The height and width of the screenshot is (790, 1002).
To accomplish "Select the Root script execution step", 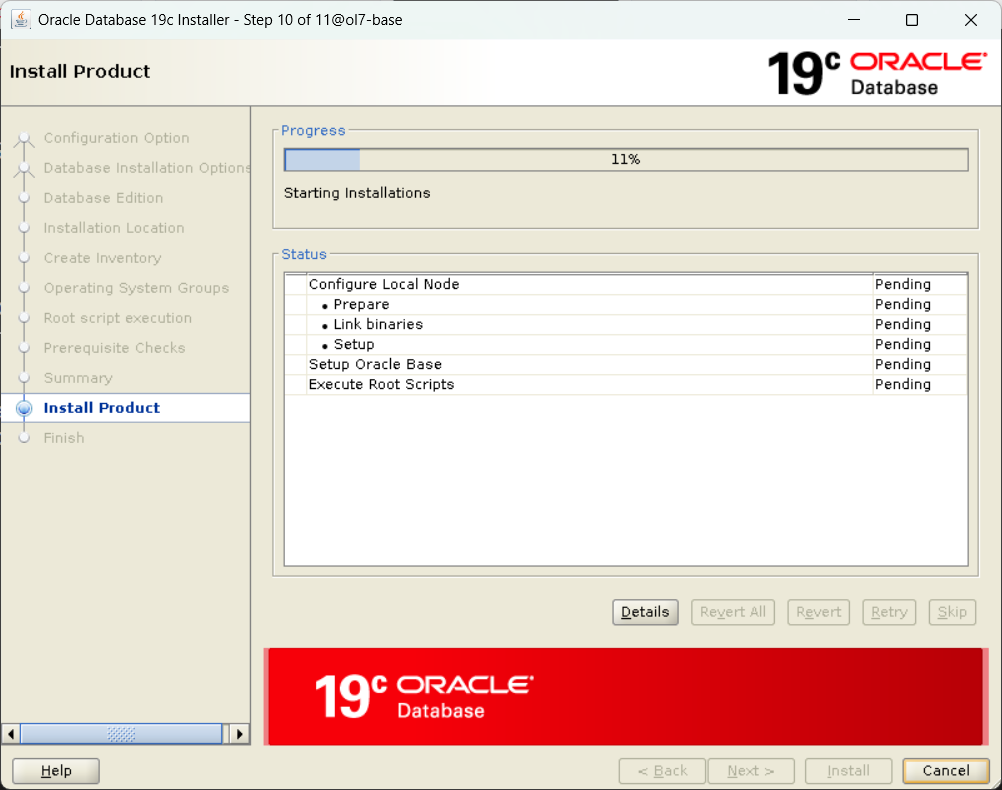I will (118, 318).
